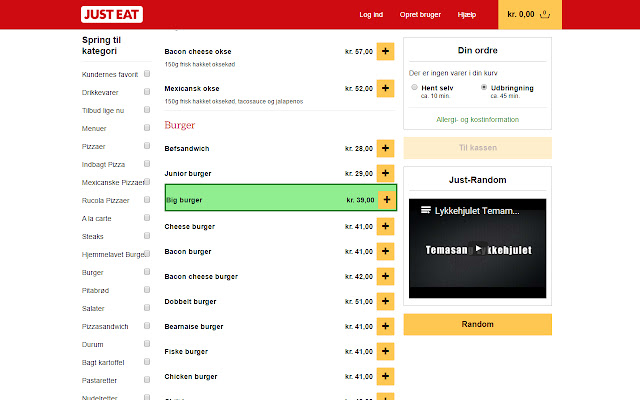Image resolution: width=640 pixels, height=400 pixels.
Task: Tick the Kundernes favorit category checkbox
Action: coord(147,74)
